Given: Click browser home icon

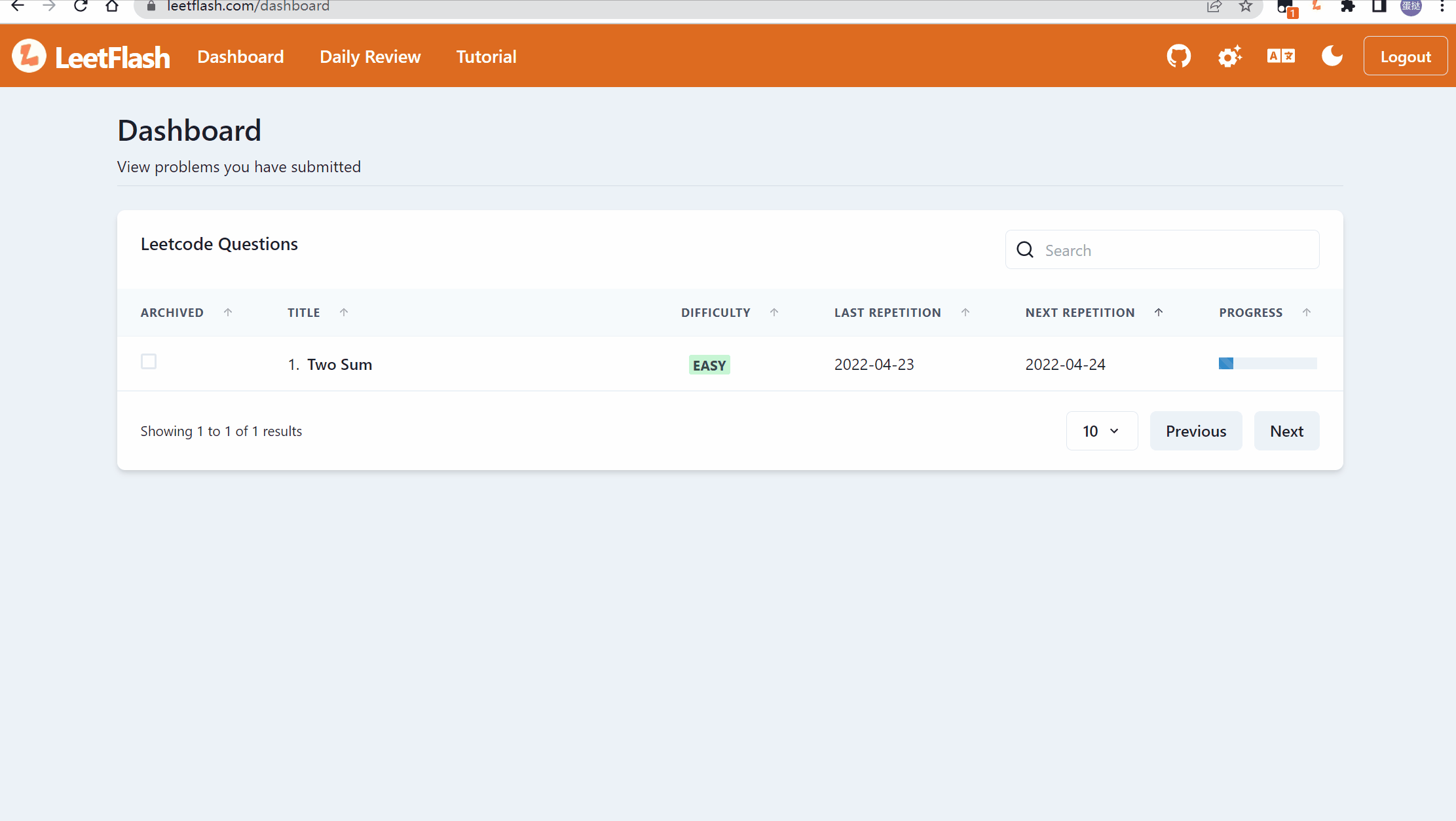Looking at the screenshot, I should pyautogui.click(x=112, y=7).
